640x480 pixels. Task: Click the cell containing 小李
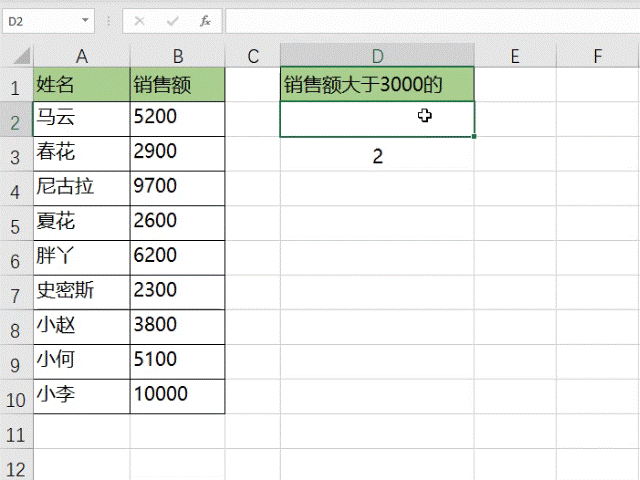[x=82, y=397]
